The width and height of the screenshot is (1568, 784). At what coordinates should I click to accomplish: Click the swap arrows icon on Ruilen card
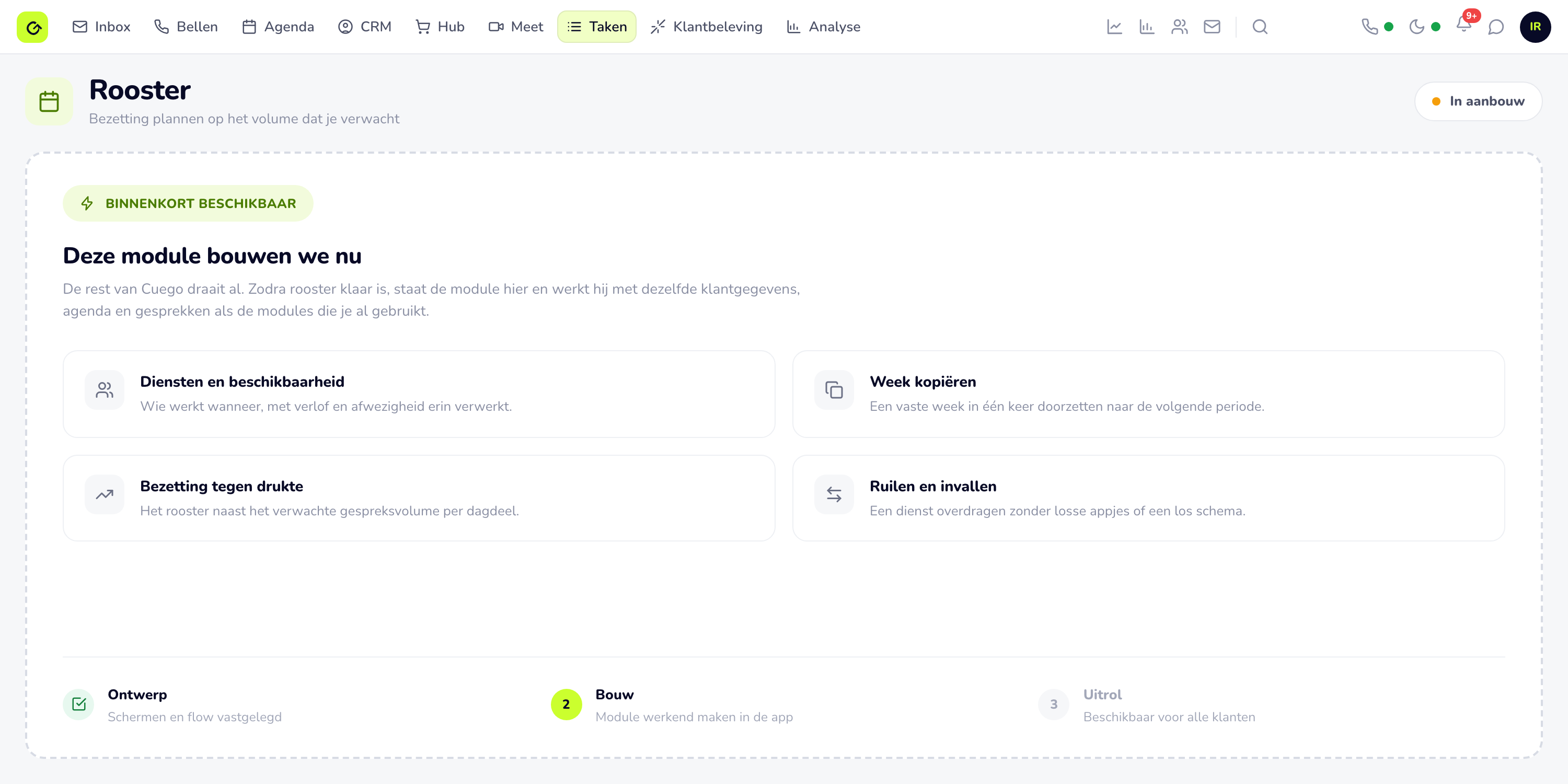pos(834,494)
